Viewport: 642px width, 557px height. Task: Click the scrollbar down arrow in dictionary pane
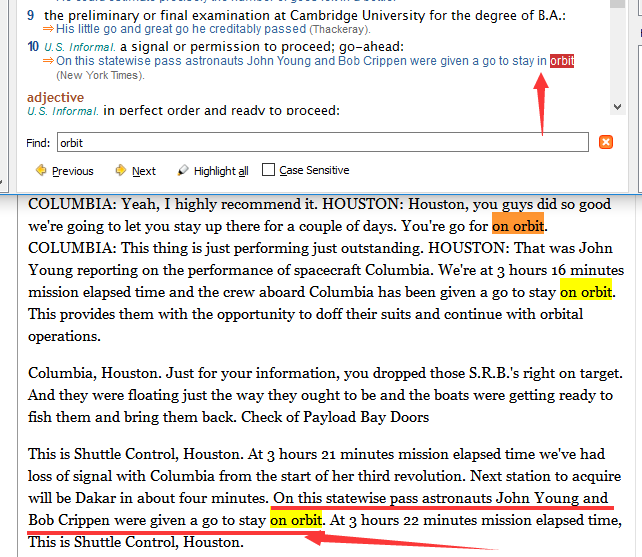(617, 107)
